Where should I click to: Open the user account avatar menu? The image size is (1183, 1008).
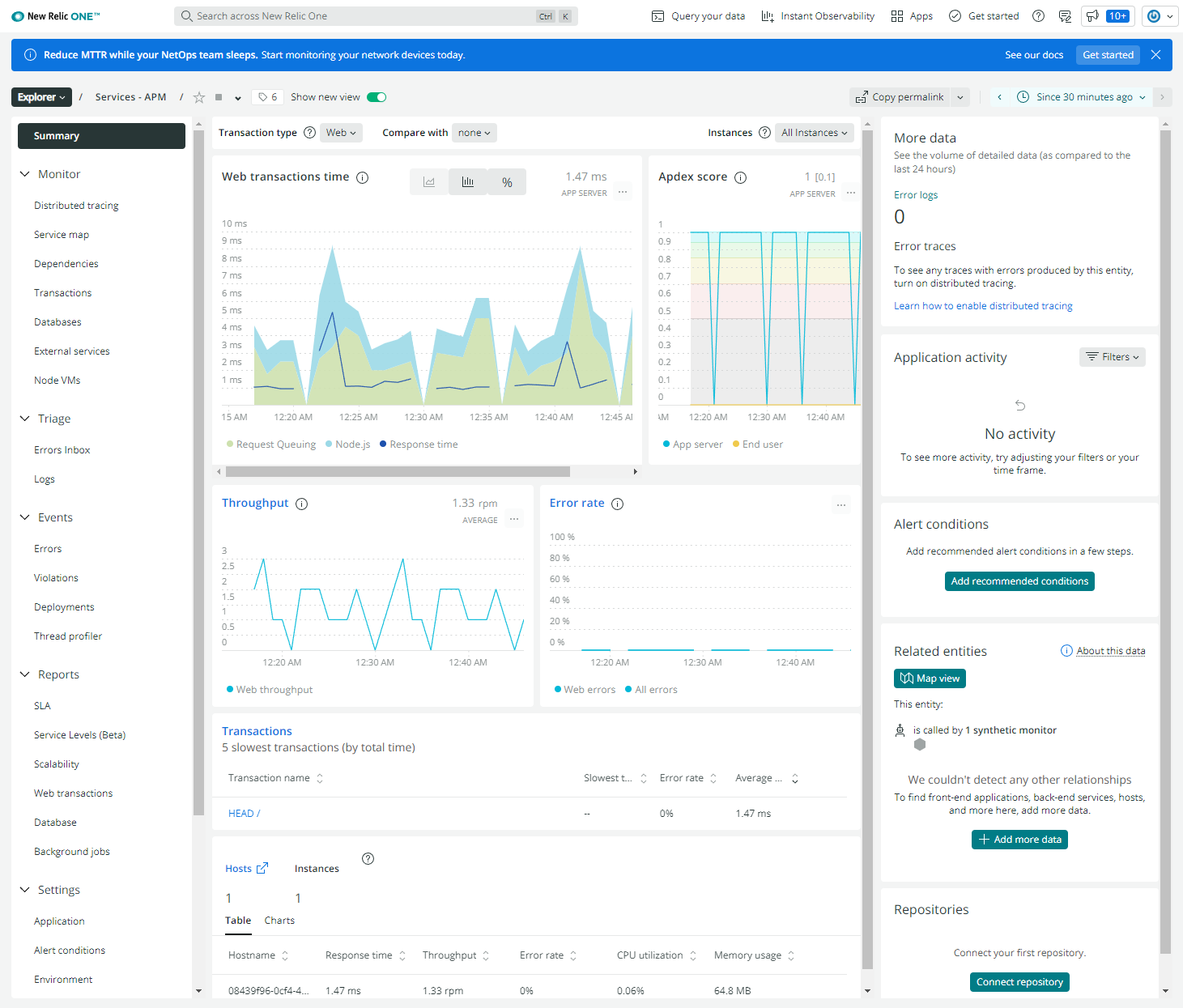point(1160,16)
